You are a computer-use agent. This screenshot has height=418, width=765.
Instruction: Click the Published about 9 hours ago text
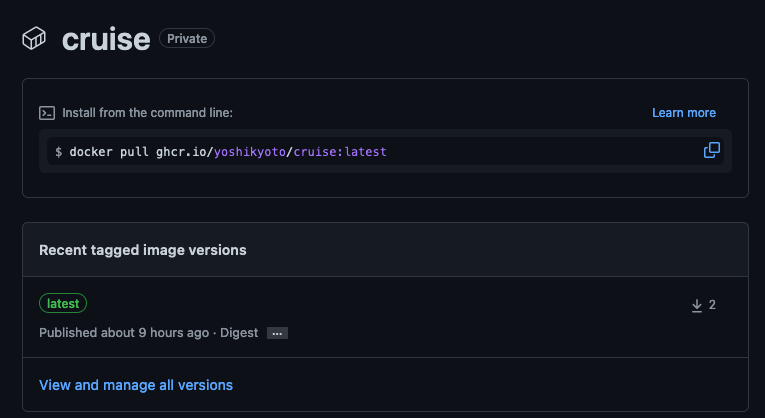[x=124, y=333]
